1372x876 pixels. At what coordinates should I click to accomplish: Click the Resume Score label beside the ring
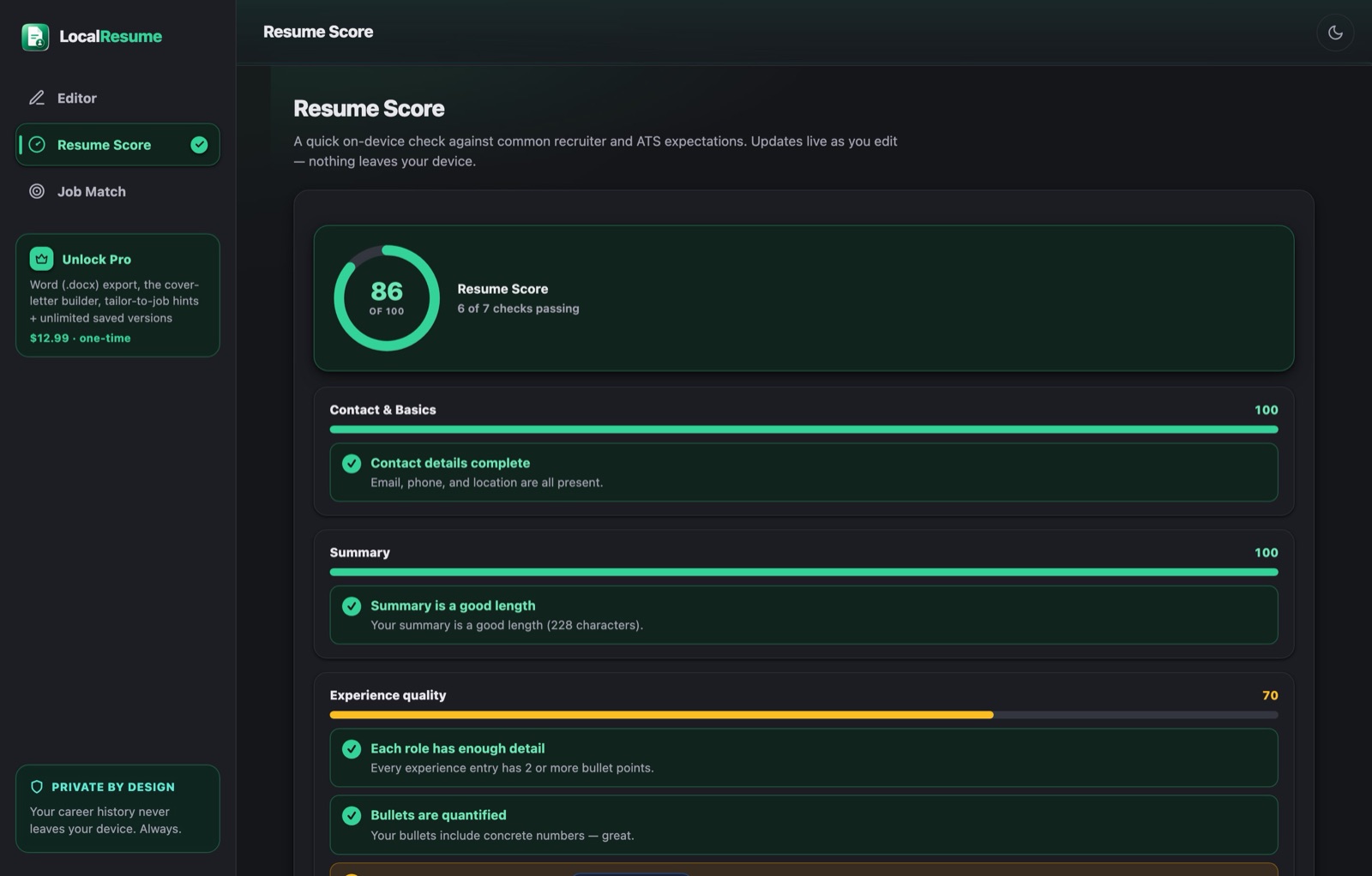coord(502,289)
